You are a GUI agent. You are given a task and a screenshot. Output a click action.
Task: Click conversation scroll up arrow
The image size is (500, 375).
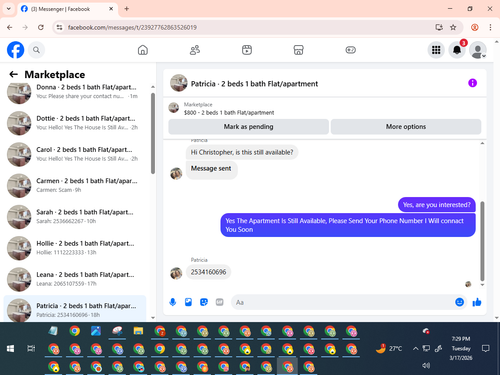pyautogui.click(x=482, y=143)
